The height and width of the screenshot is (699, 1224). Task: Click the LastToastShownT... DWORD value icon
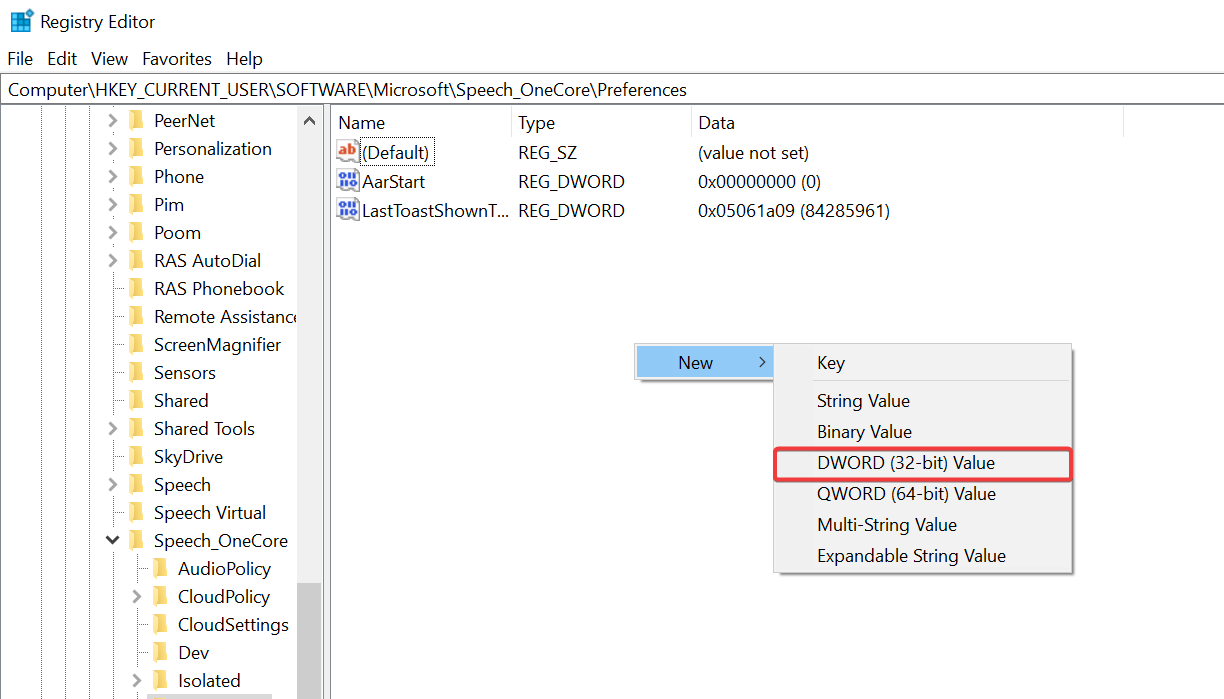(348, 211)
